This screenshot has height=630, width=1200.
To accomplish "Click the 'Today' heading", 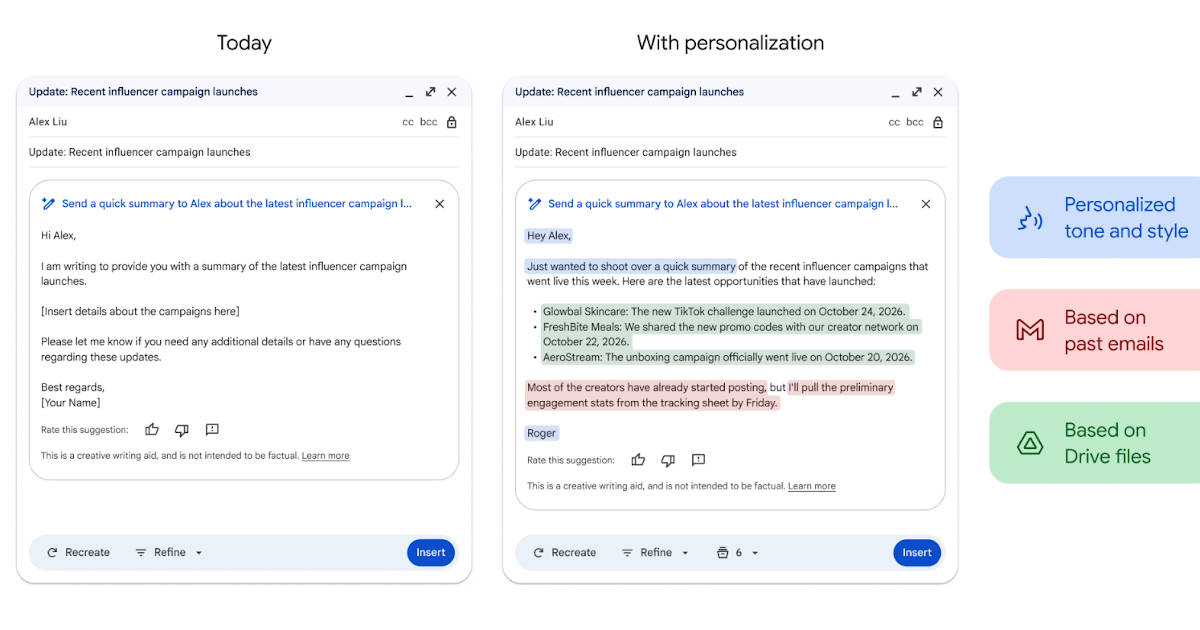I will coord(244,43).
